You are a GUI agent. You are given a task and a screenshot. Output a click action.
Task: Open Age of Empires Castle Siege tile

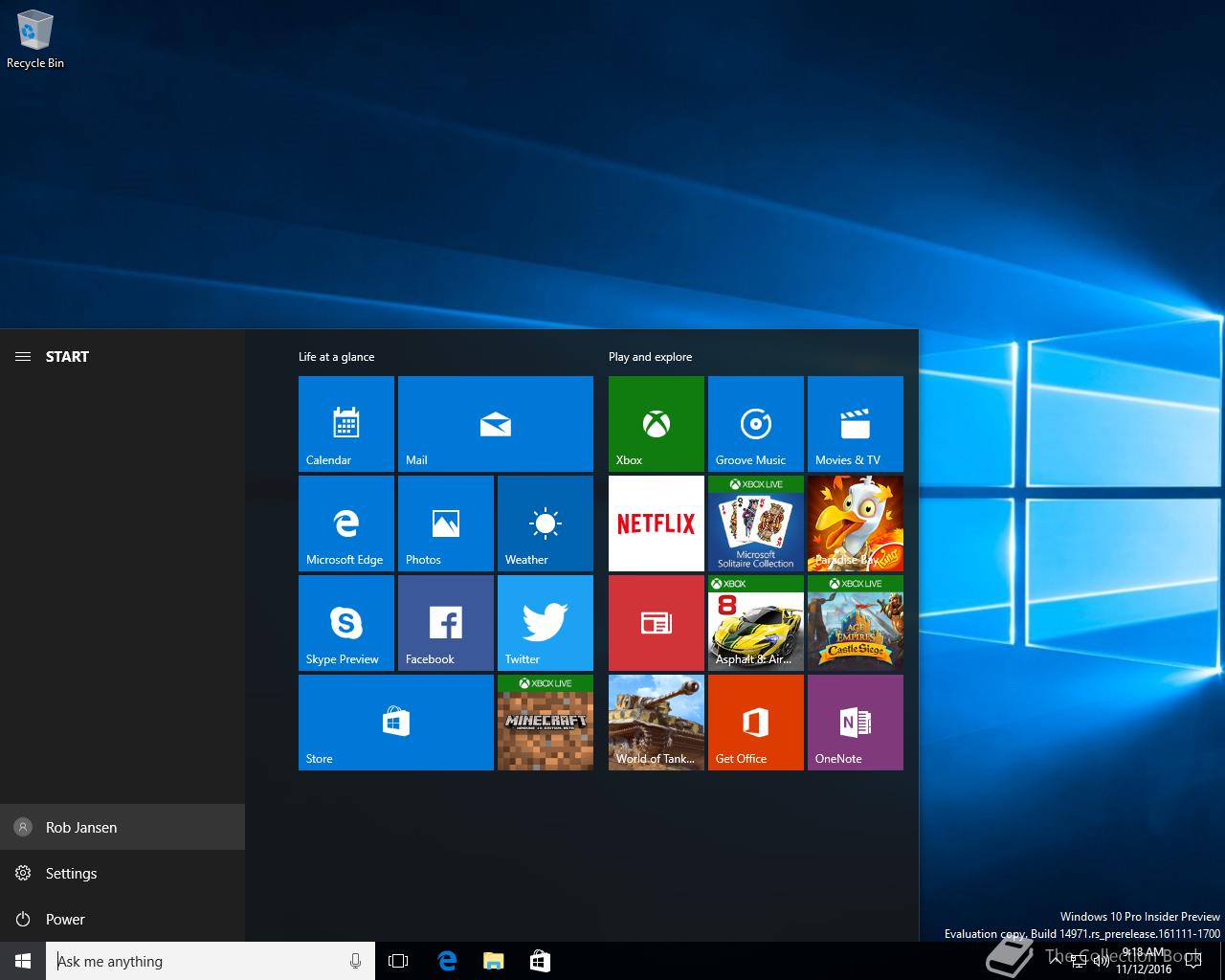click(x=856, y=623)
